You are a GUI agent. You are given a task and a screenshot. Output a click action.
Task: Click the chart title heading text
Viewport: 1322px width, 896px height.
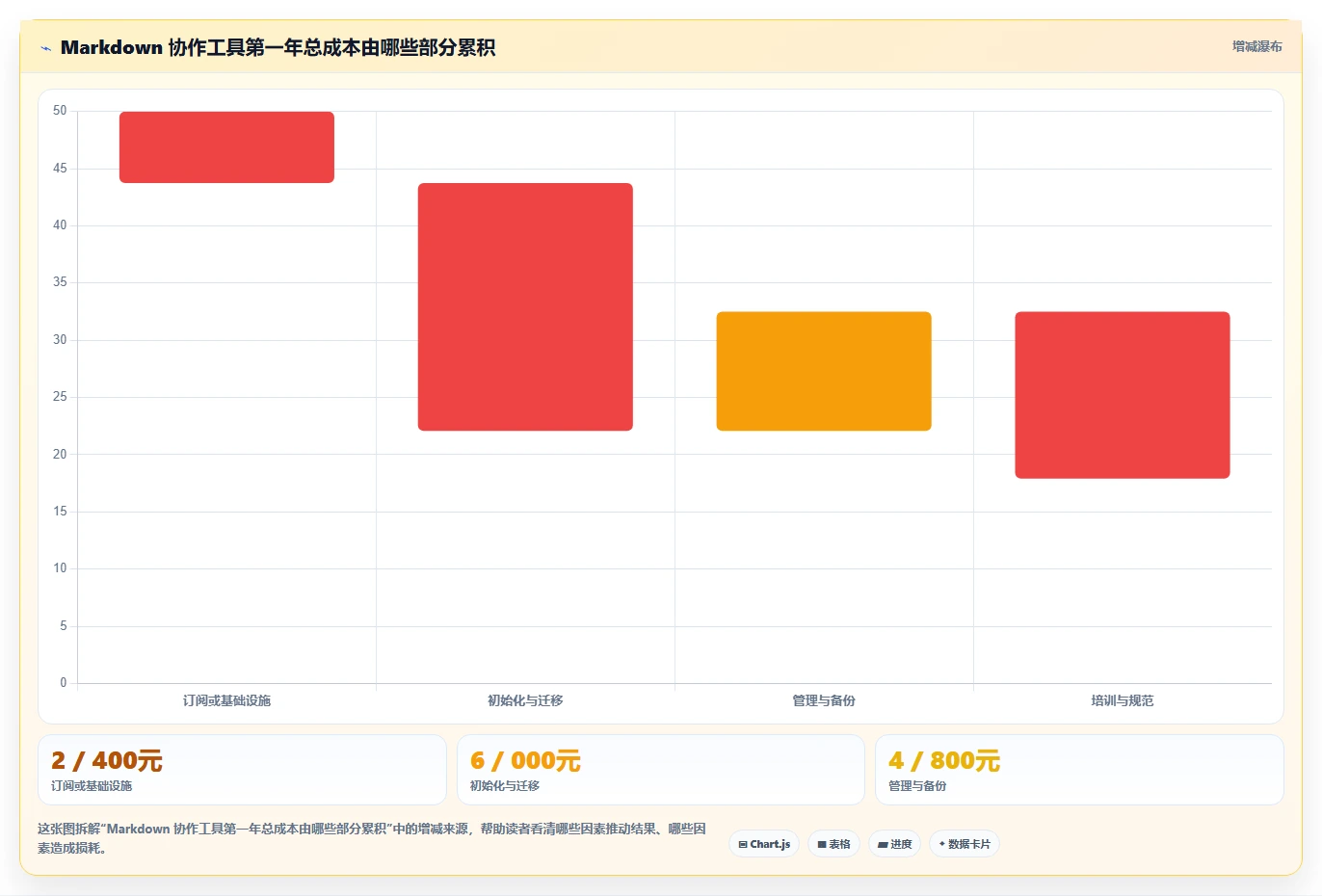[x=278, y=47]
